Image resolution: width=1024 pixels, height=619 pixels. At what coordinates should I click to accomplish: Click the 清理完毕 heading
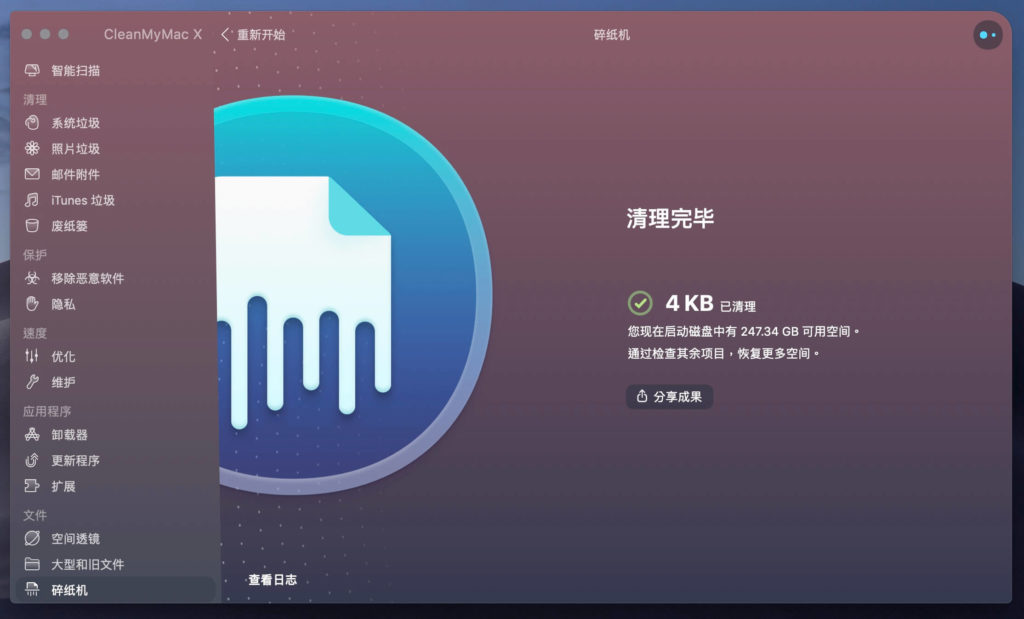click(670, 218)
